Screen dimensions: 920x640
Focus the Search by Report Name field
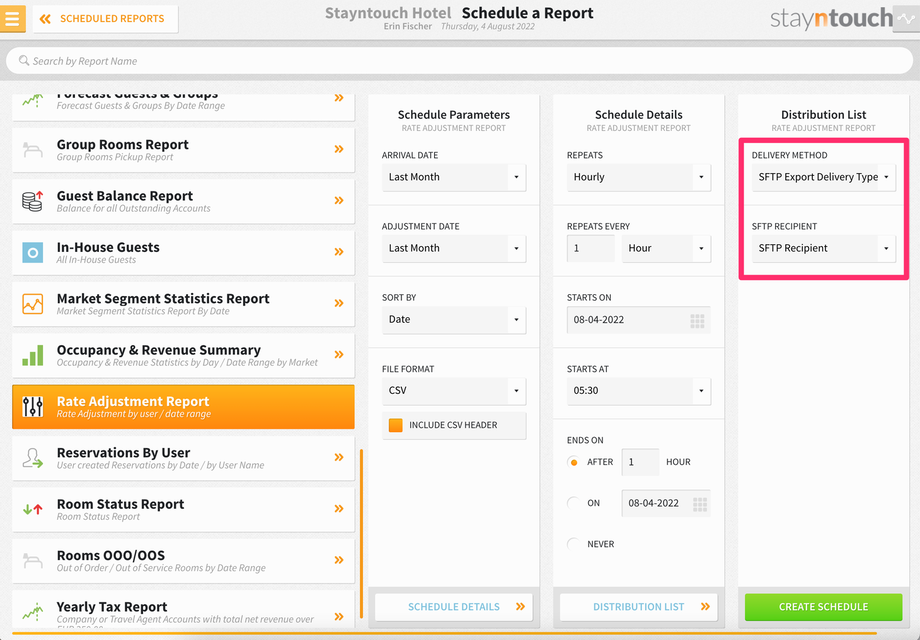459,61
